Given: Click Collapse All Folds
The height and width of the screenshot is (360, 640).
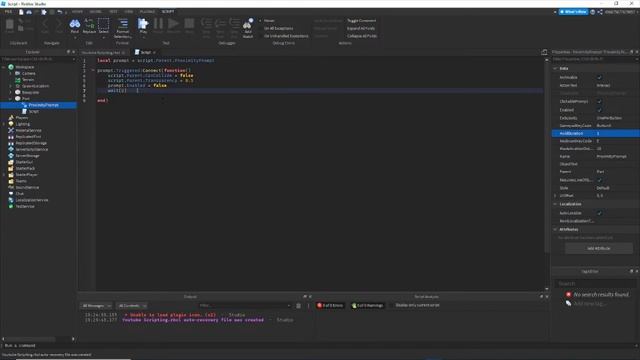Looking at the screenshot, I should tap(362, 36).
